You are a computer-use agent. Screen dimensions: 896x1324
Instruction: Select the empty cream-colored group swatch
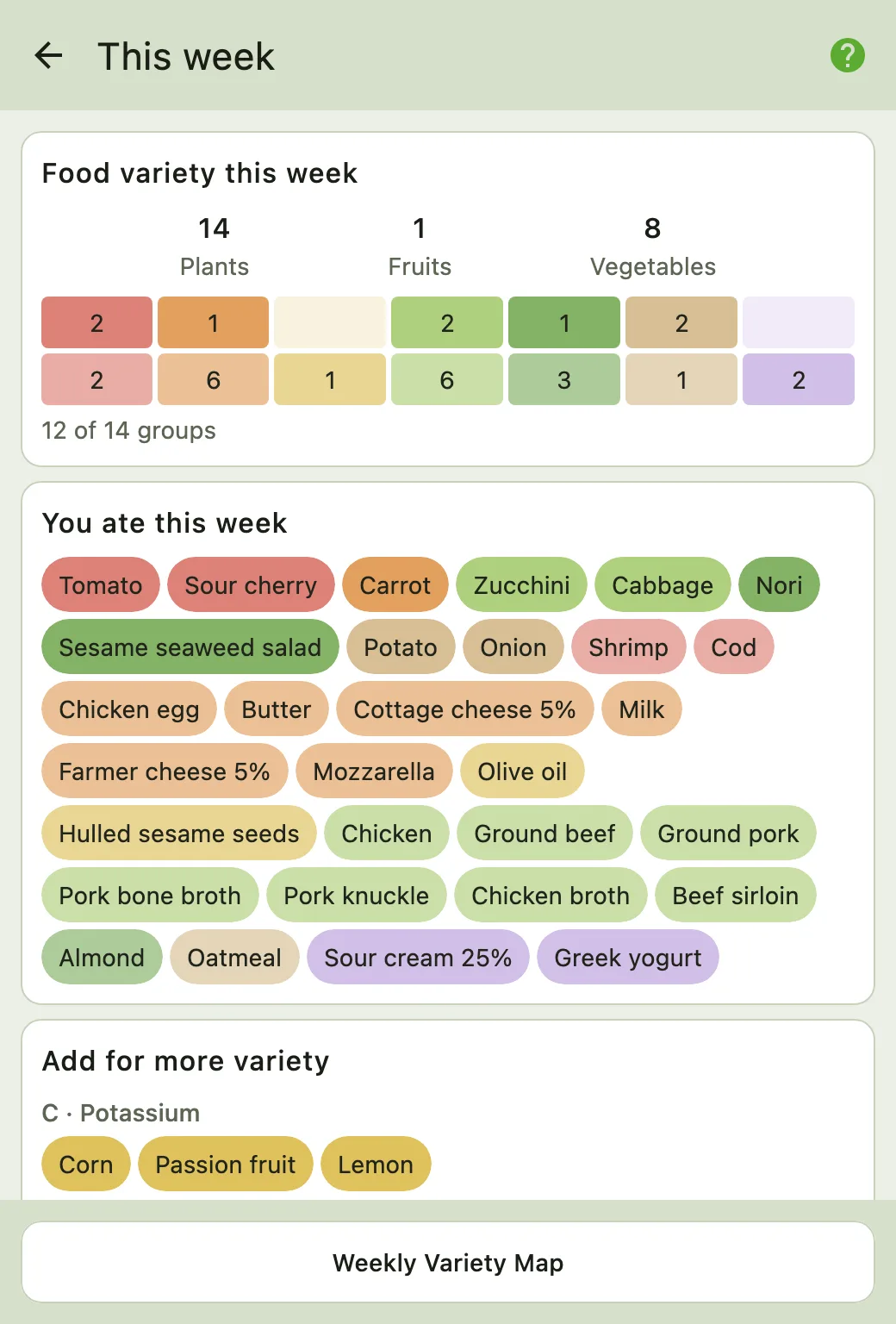[330, 323]
